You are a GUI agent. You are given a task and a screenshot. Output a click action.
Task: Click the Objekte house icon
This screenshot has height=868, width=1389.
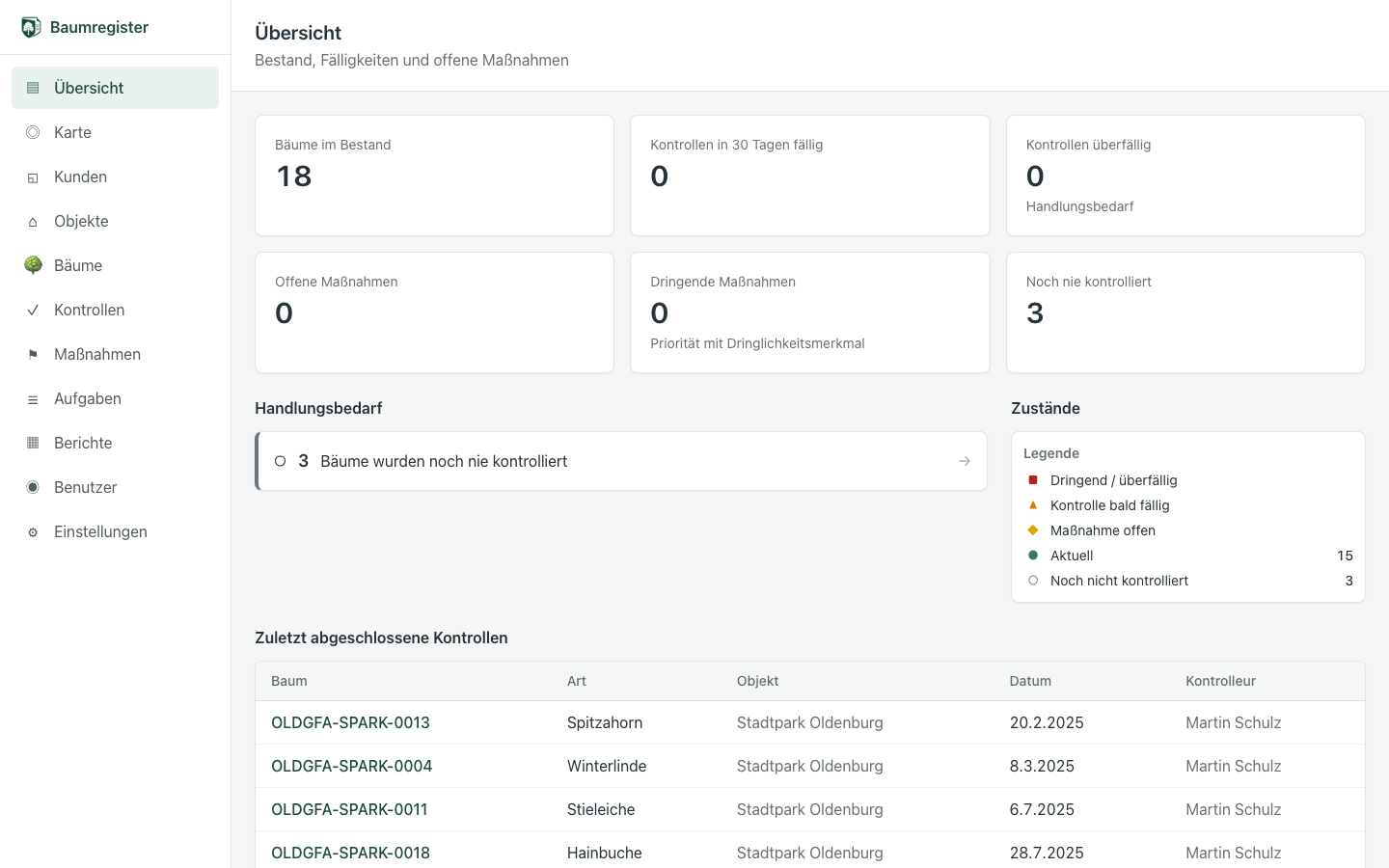click(x=33, y=222)
